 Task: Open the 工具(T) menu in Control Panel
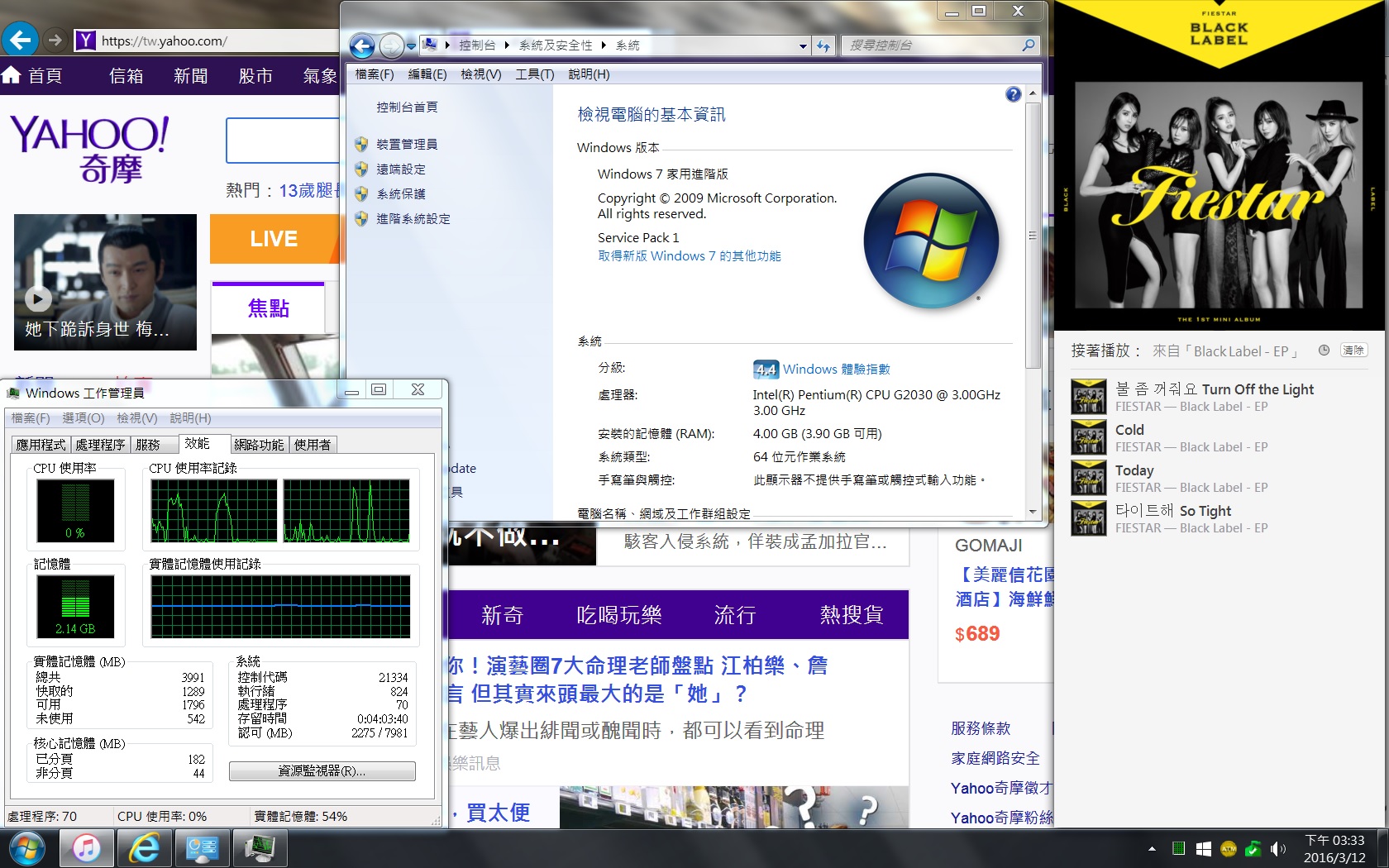(534, 74)
